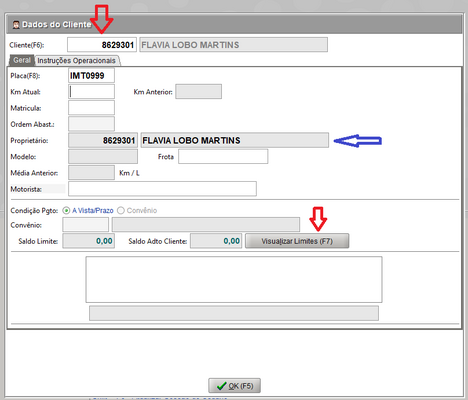Select the Convênio radio button

[x=121, y=210]
